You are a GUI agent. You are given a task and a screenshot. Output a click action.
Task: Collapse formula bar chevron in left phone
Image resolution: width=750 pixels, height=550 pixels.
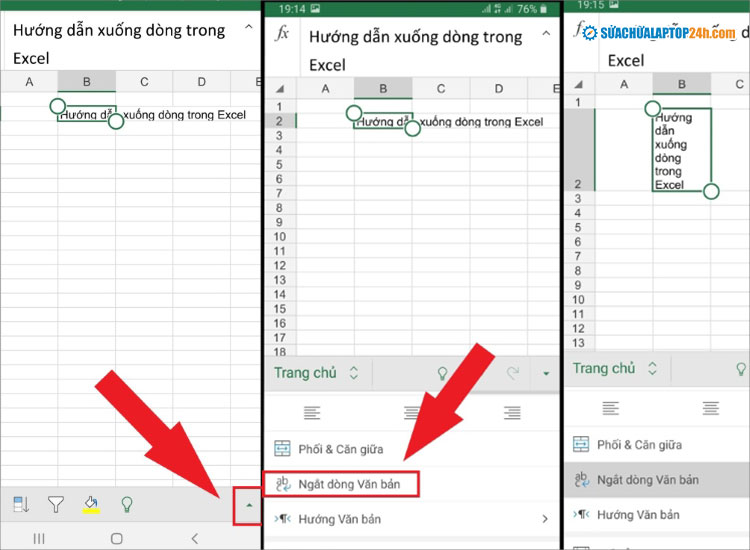click(249, 27)
